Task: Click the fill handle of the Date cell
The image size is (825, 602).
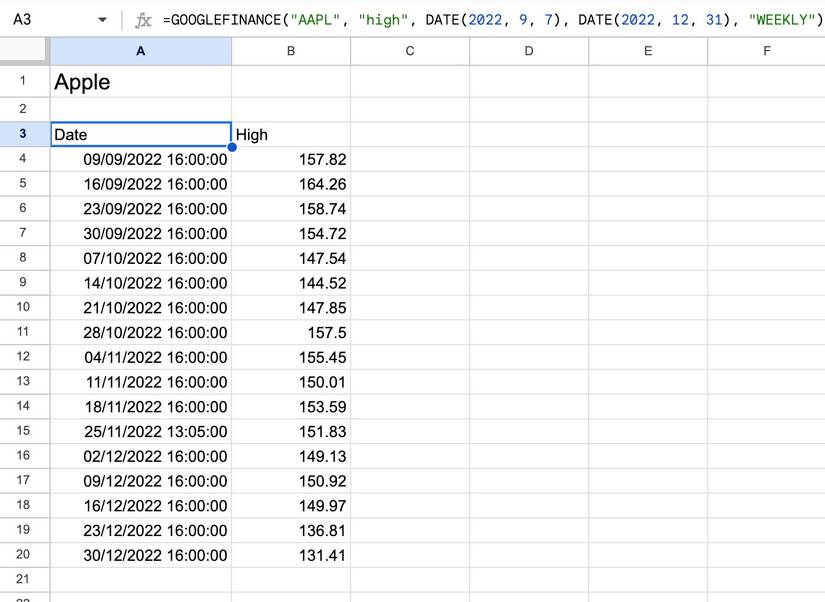Action: click(x=232, y=147)
